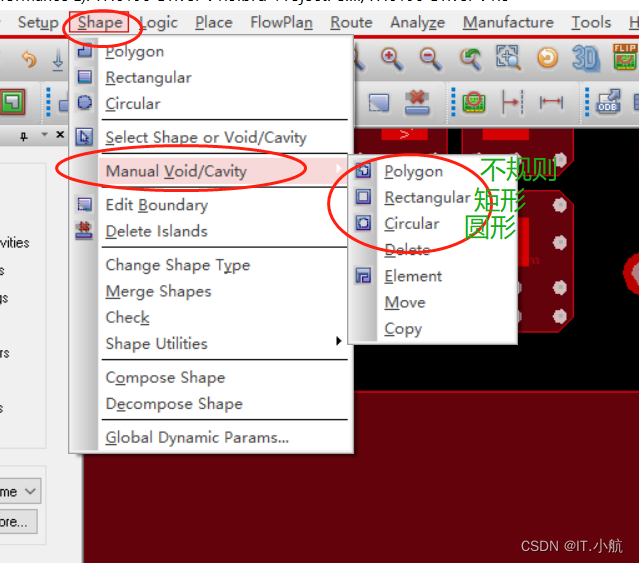
Task: Click the orange Undo arrow icon
Action: (29, 60)
